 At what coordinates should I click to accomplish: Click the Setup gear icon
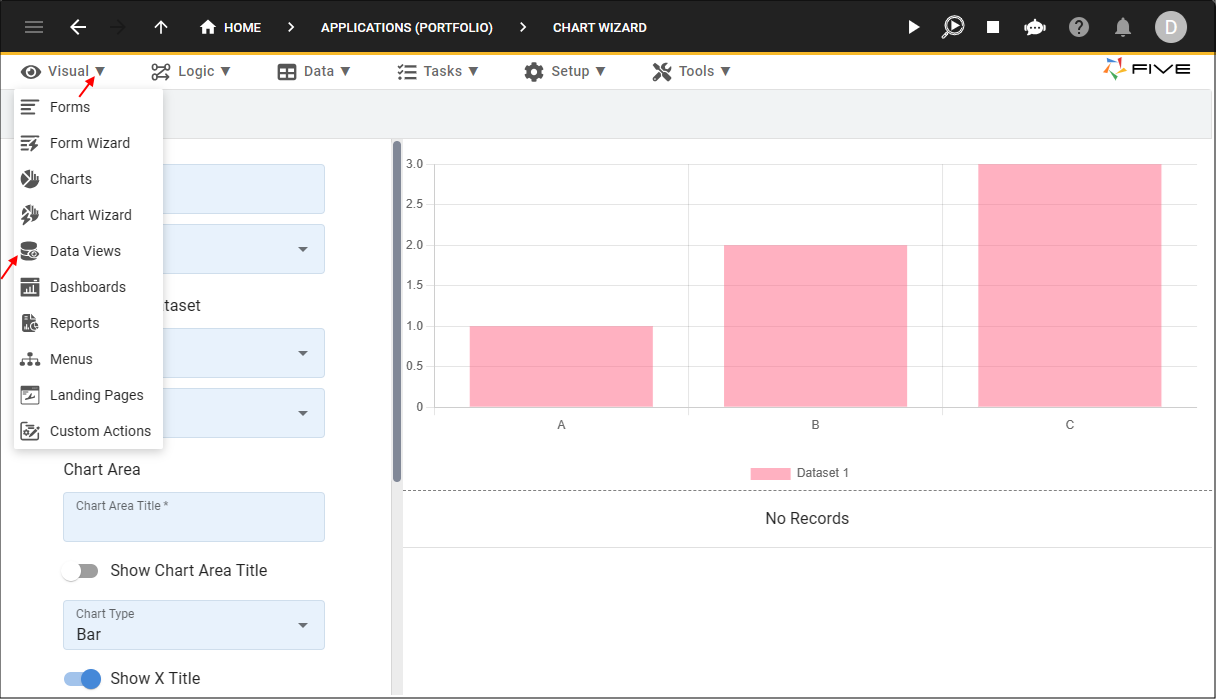(x=534, y=71)
